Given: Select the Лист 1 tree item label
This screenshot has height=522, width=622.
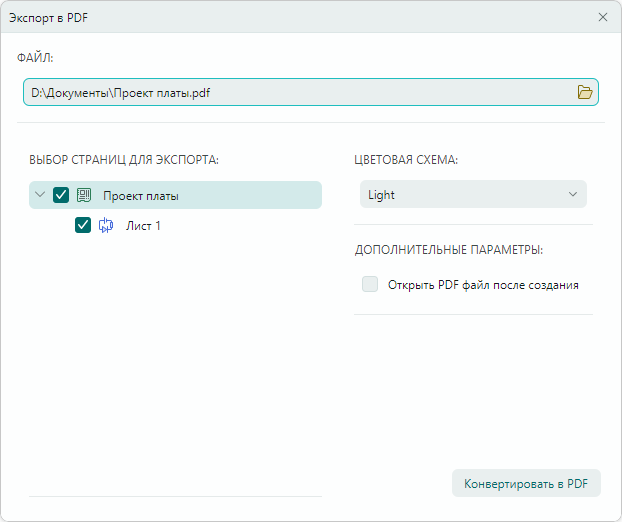Looking at the screenshot, I should pos(143,226).
